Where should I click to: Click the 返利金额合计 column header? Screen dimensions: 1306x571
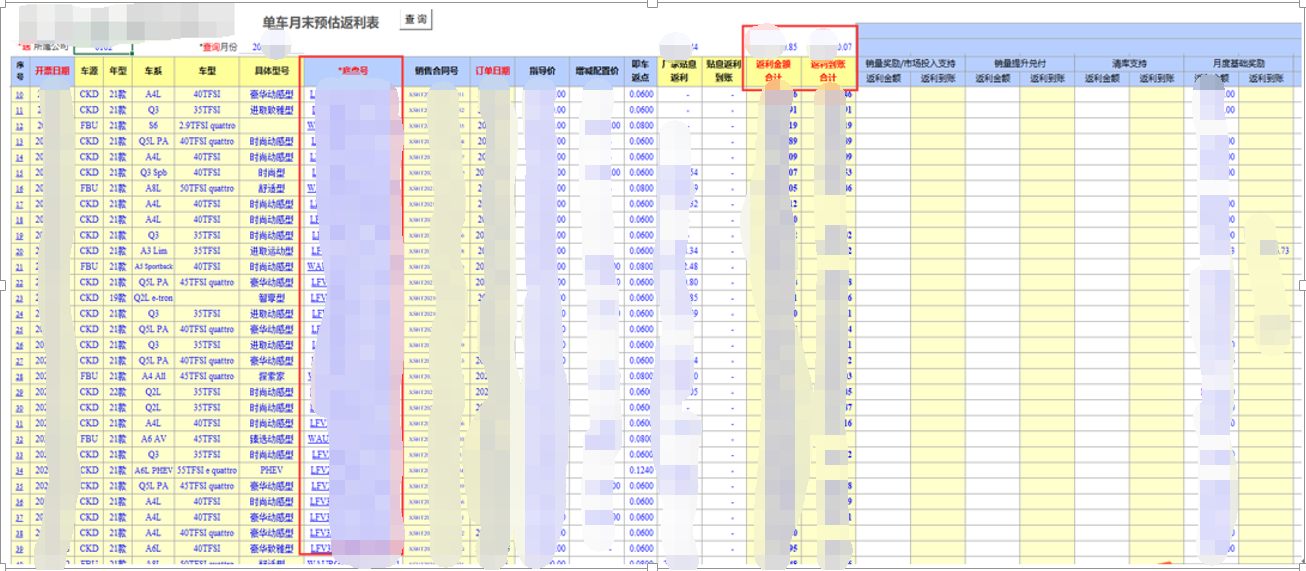(x=772, y=71)
